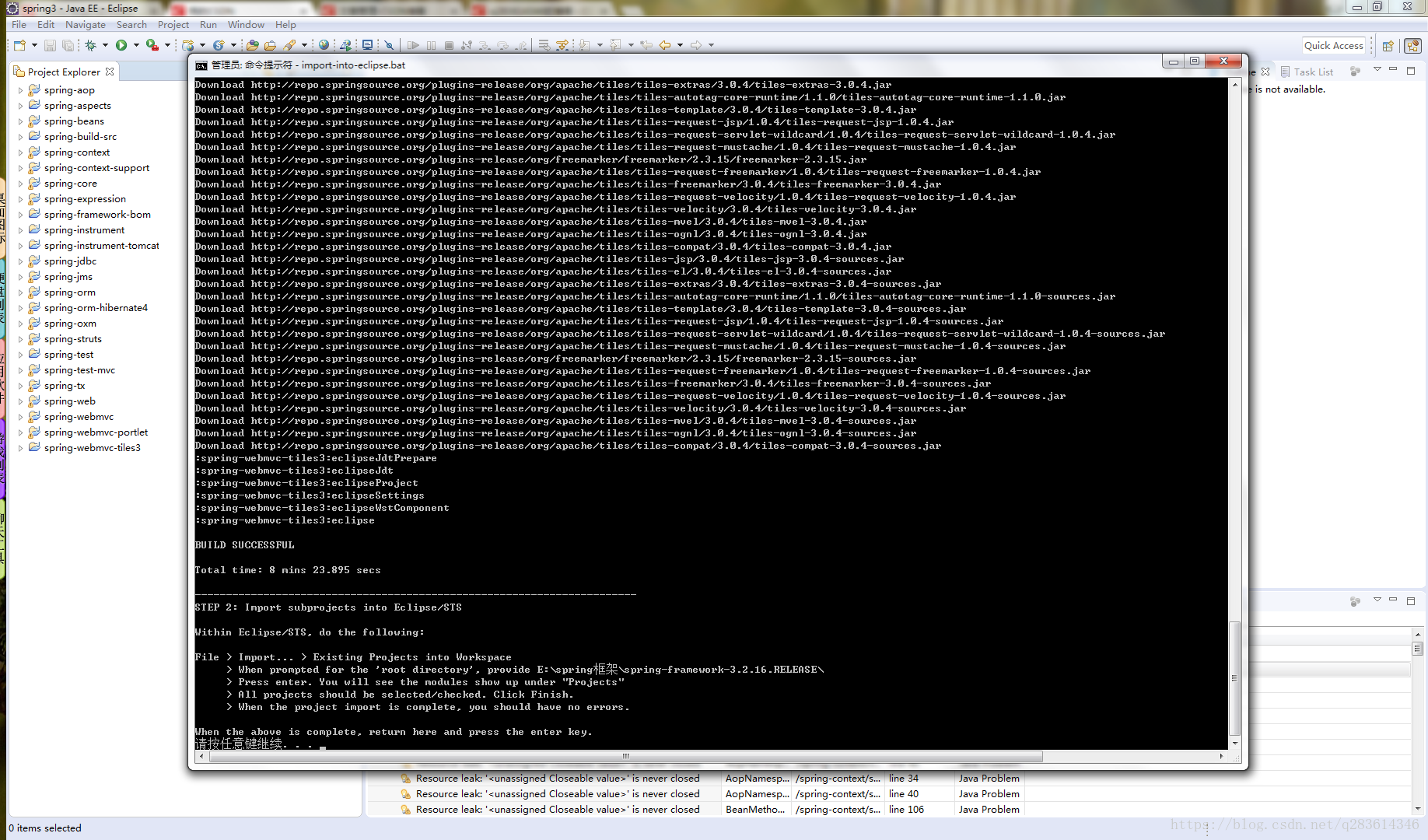Open the Project menu
The image size is (1428, 840).
point(173,25)
